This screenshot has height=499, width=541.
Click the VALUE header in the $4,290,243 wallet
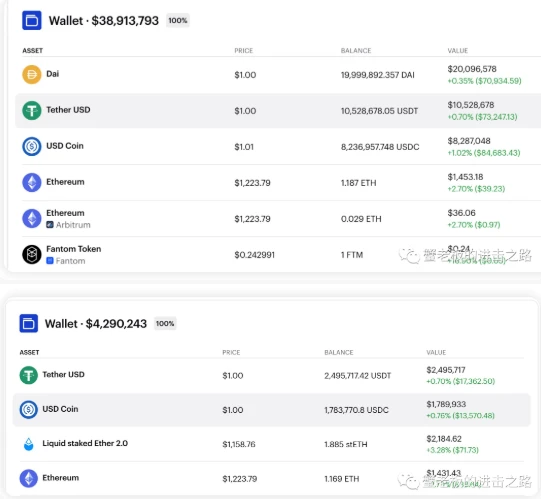(436, 352)
